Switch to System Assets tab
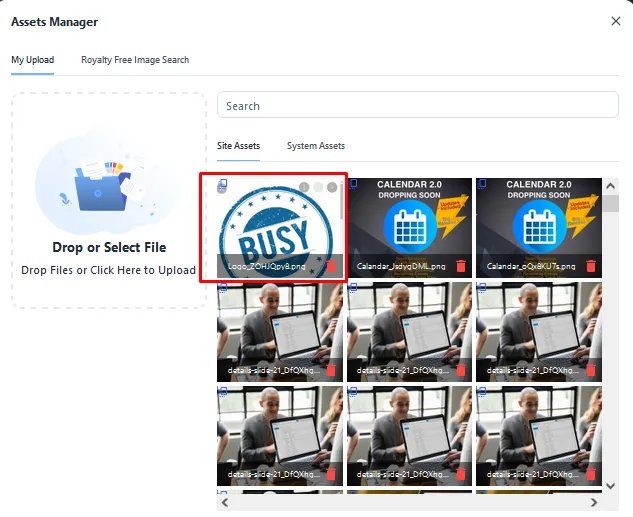Screen dimensions: 633x517 click(316, 146)
